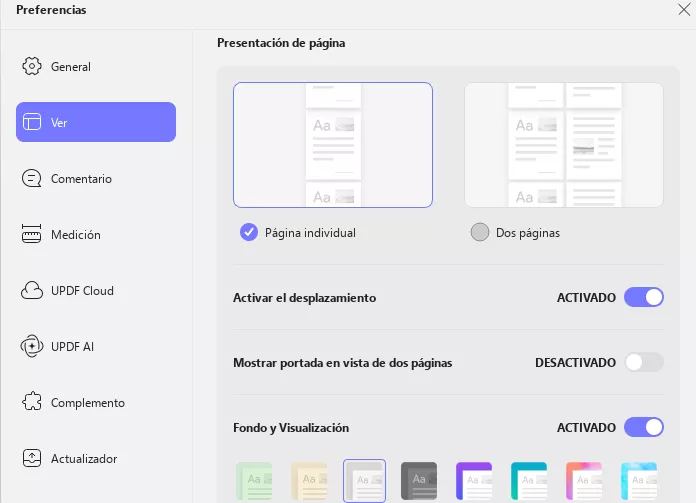Image resolution: width=696 pixels, height=503 pixels.
Task: Close the Preferencias dialog
Action: 684,9
